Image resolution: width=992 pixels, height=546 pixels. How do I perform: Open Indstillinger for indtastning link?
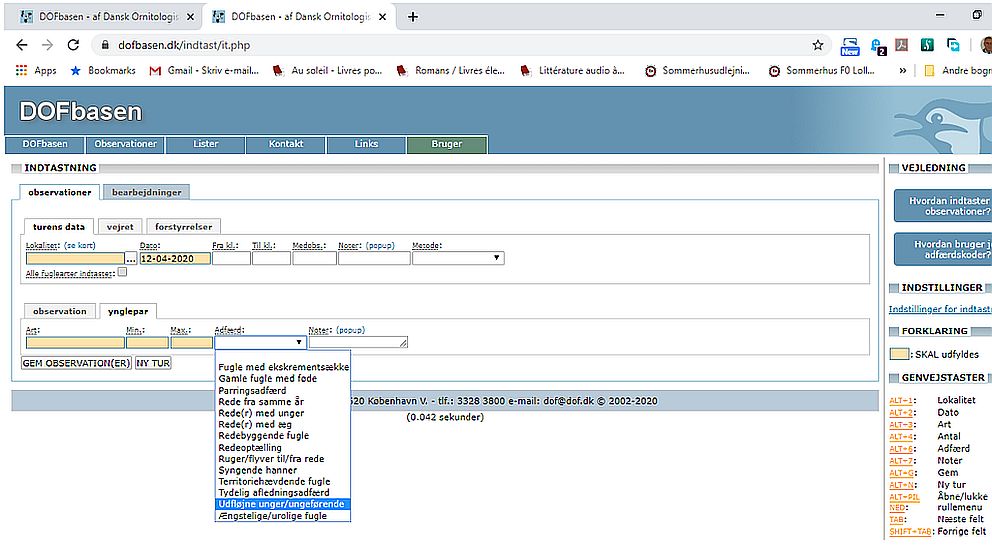point(940,309)
